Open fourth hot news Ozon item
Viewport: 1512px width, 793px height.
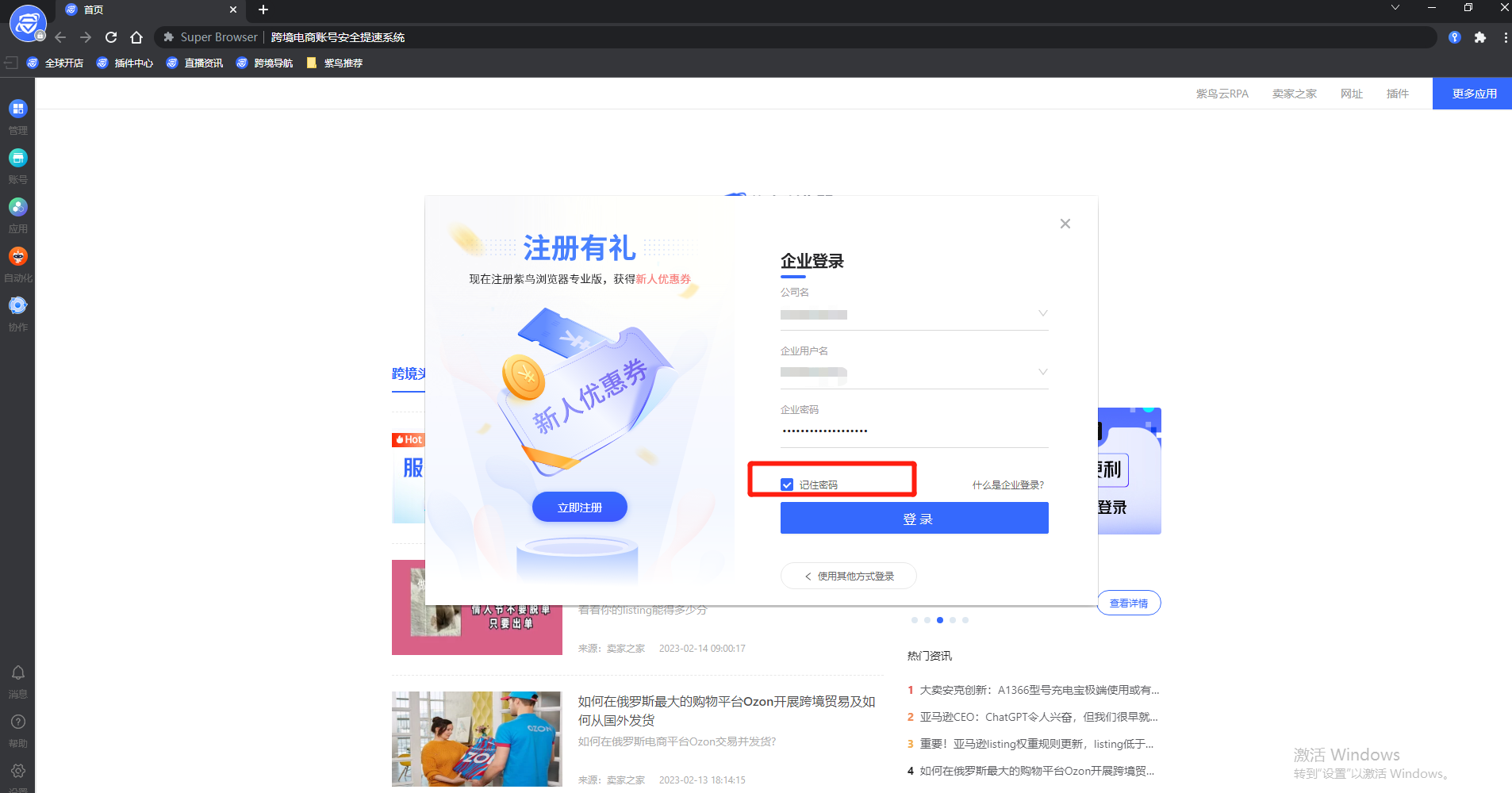click(1037, 771)
